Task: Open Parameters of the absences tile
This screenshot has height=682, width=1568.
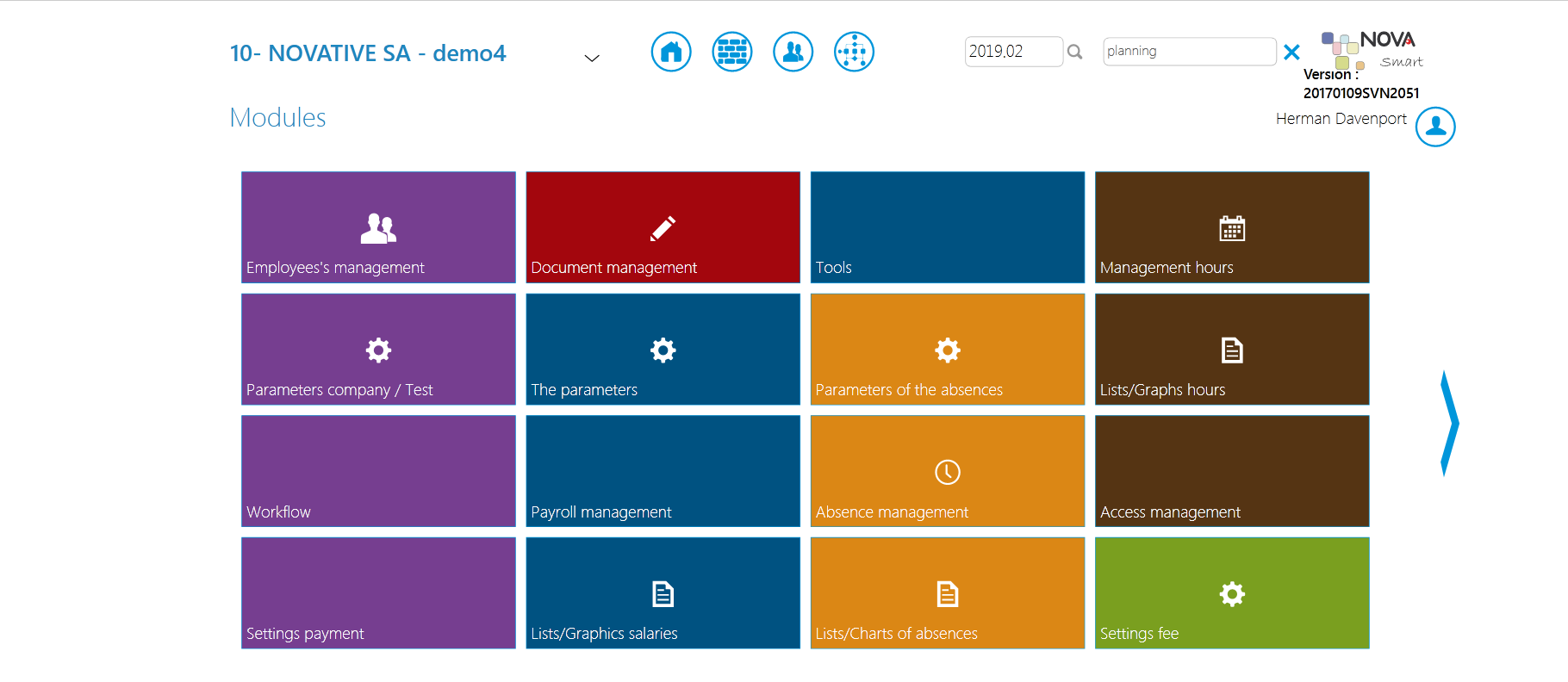Action: (x=947, y=350)
